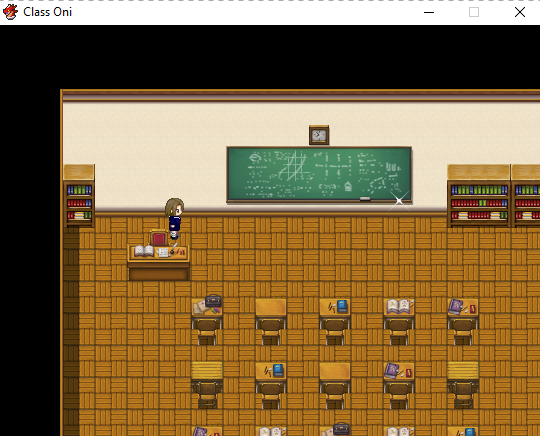Screen dimensions: 540x436
Task: Search the bookshelf beside the left wall
Action: pyautogui.click(x=79, y=196)
